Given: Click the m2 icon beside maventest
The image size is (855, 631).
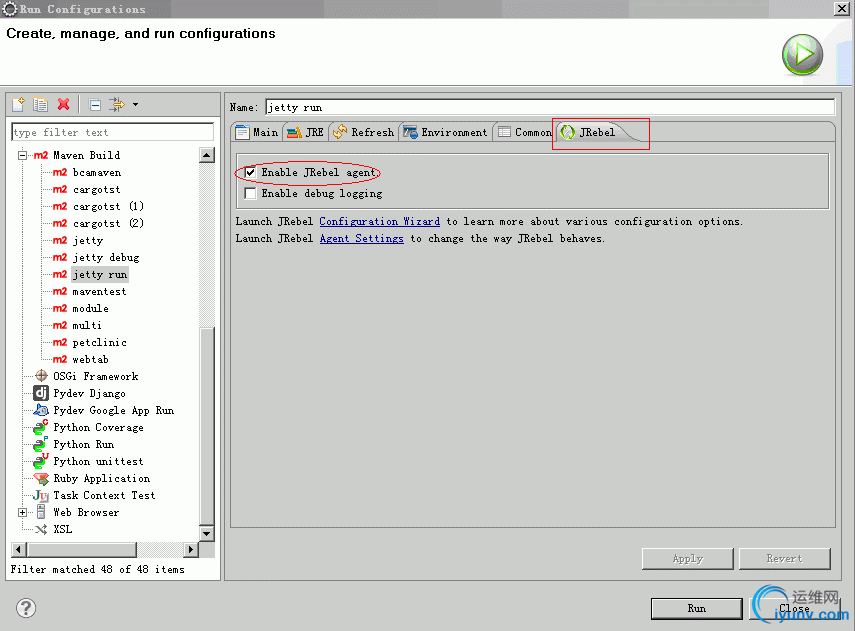Looking at the screenshot, I should (60, 291).
